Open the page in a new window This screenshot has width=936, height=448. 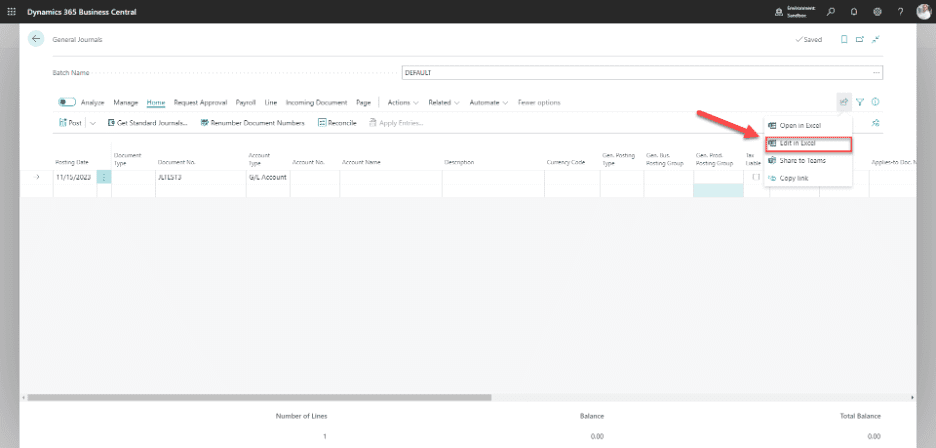click(x=859, y=39)
